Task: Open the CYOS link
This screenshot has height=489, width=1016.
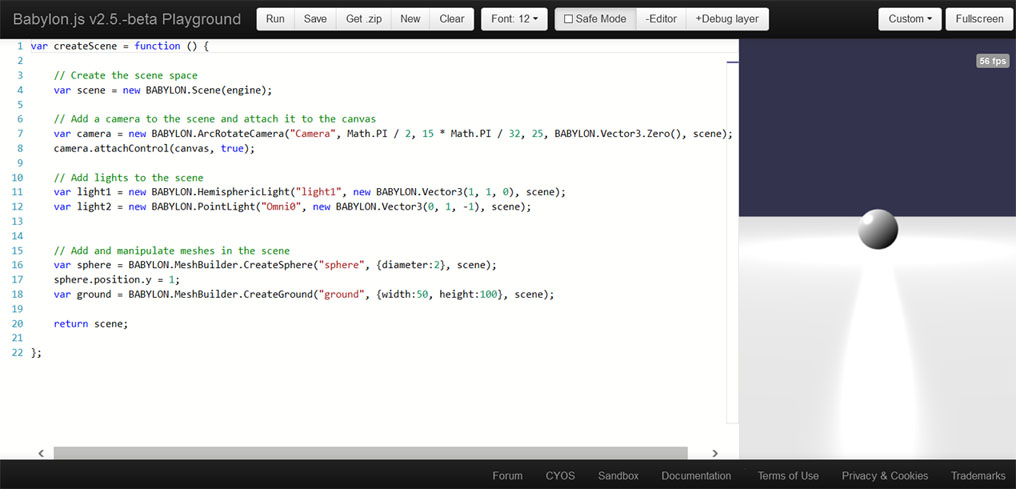Action: pyautogui.click(x=560, y=475)
